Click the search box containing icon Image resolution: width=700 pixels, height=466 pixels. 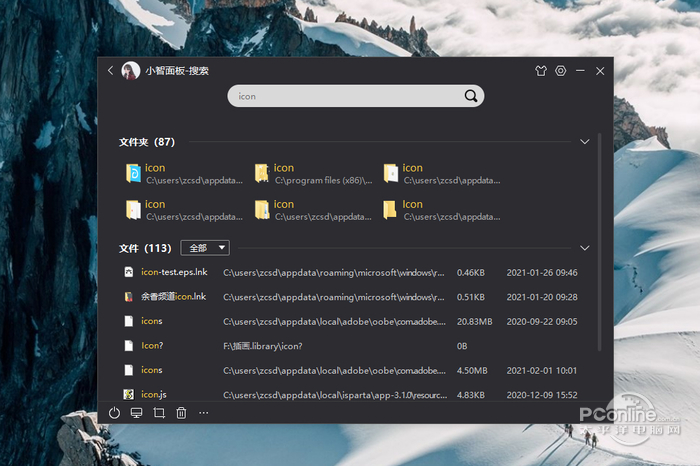pos(355,96)
